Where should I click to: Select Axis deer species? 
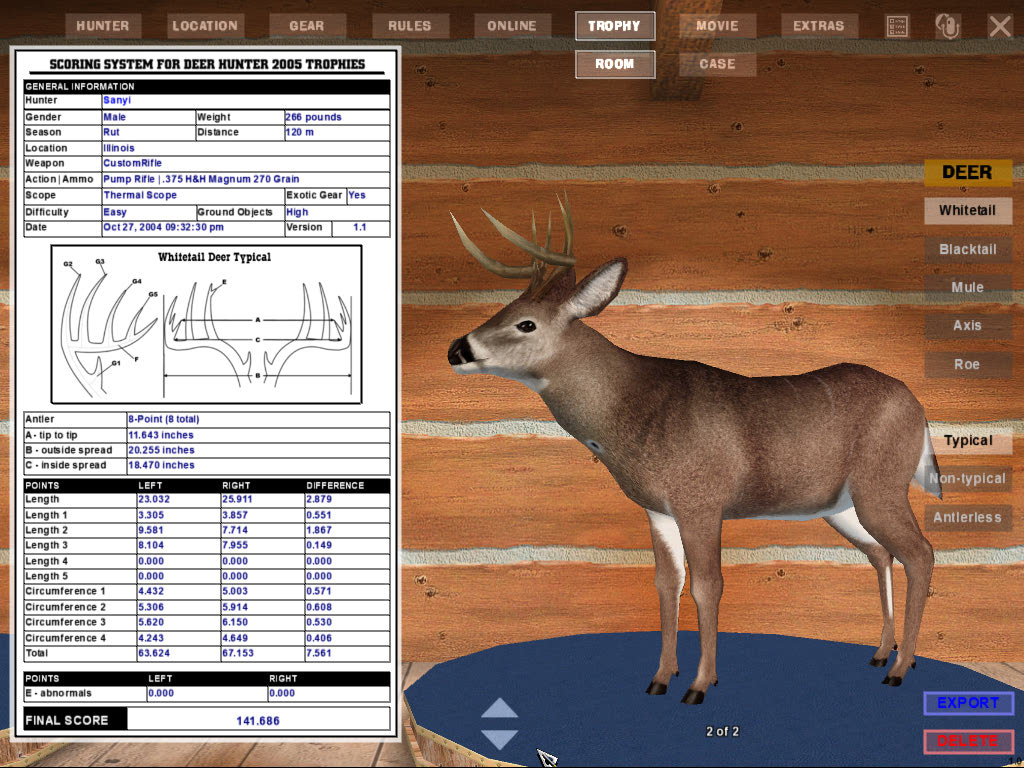pyautogui.click(x=967, y=325)
